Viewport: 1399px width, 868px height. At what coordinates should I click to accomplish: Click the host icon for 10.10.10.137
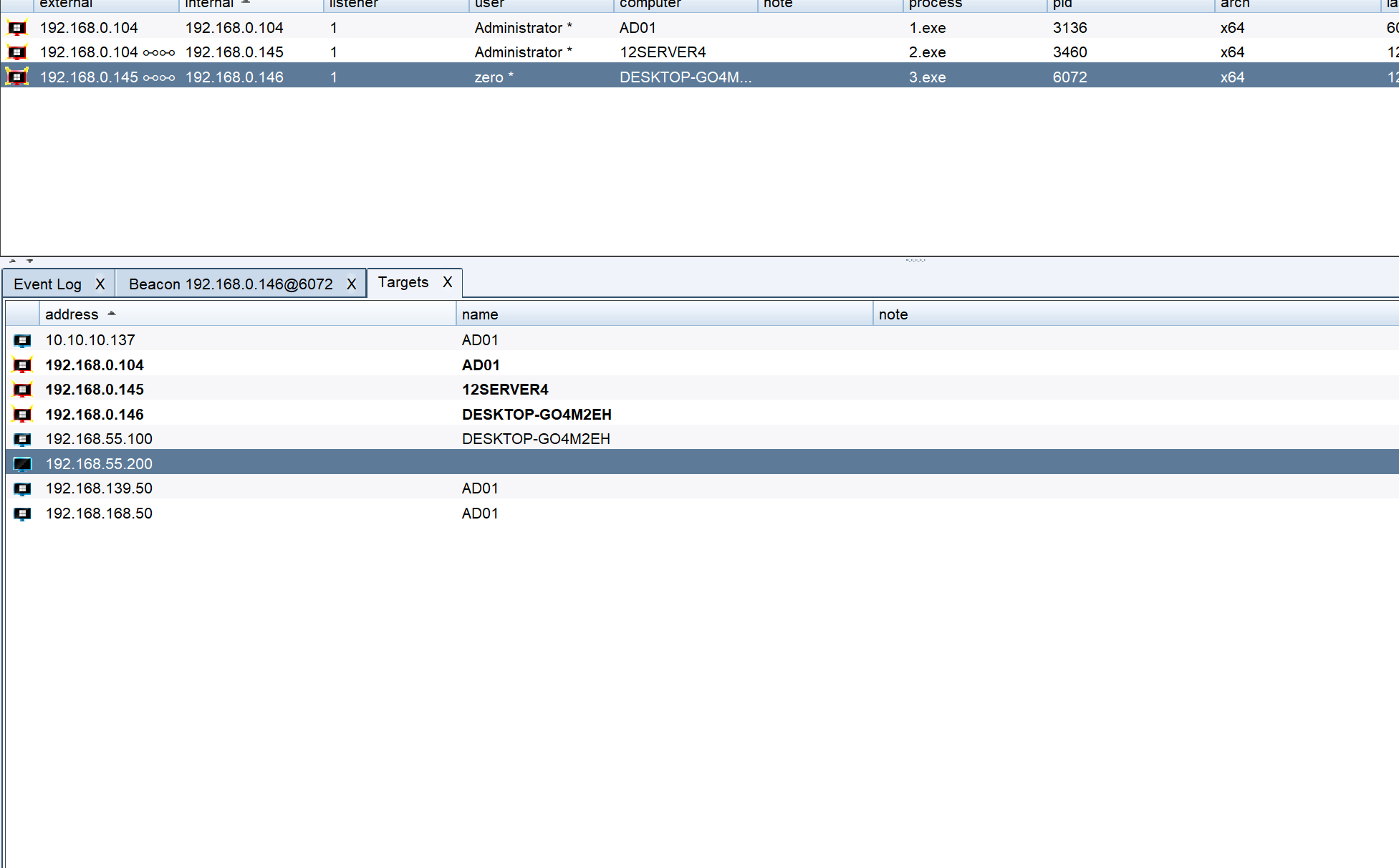coord(23,340)
